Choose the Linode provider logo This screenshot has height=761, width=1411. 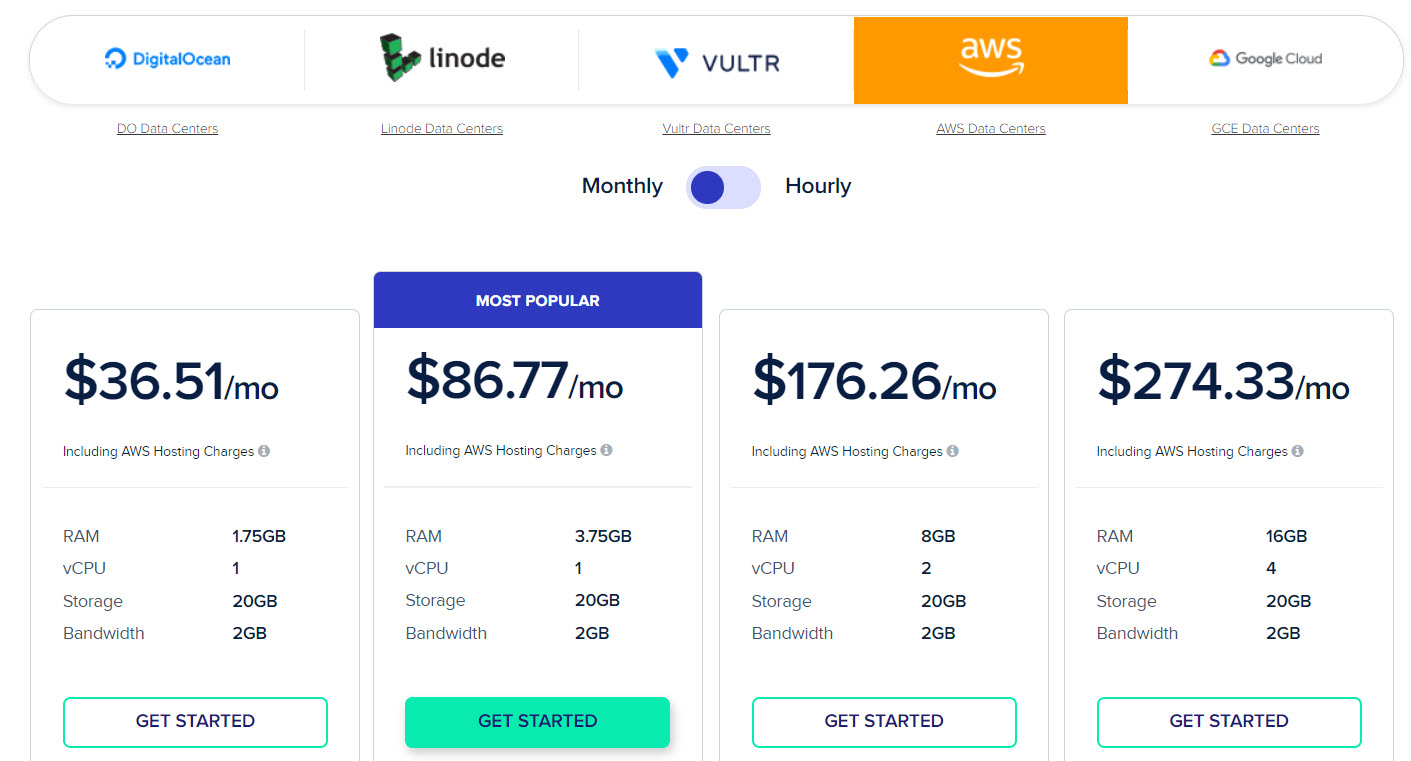tap(442, 58)
